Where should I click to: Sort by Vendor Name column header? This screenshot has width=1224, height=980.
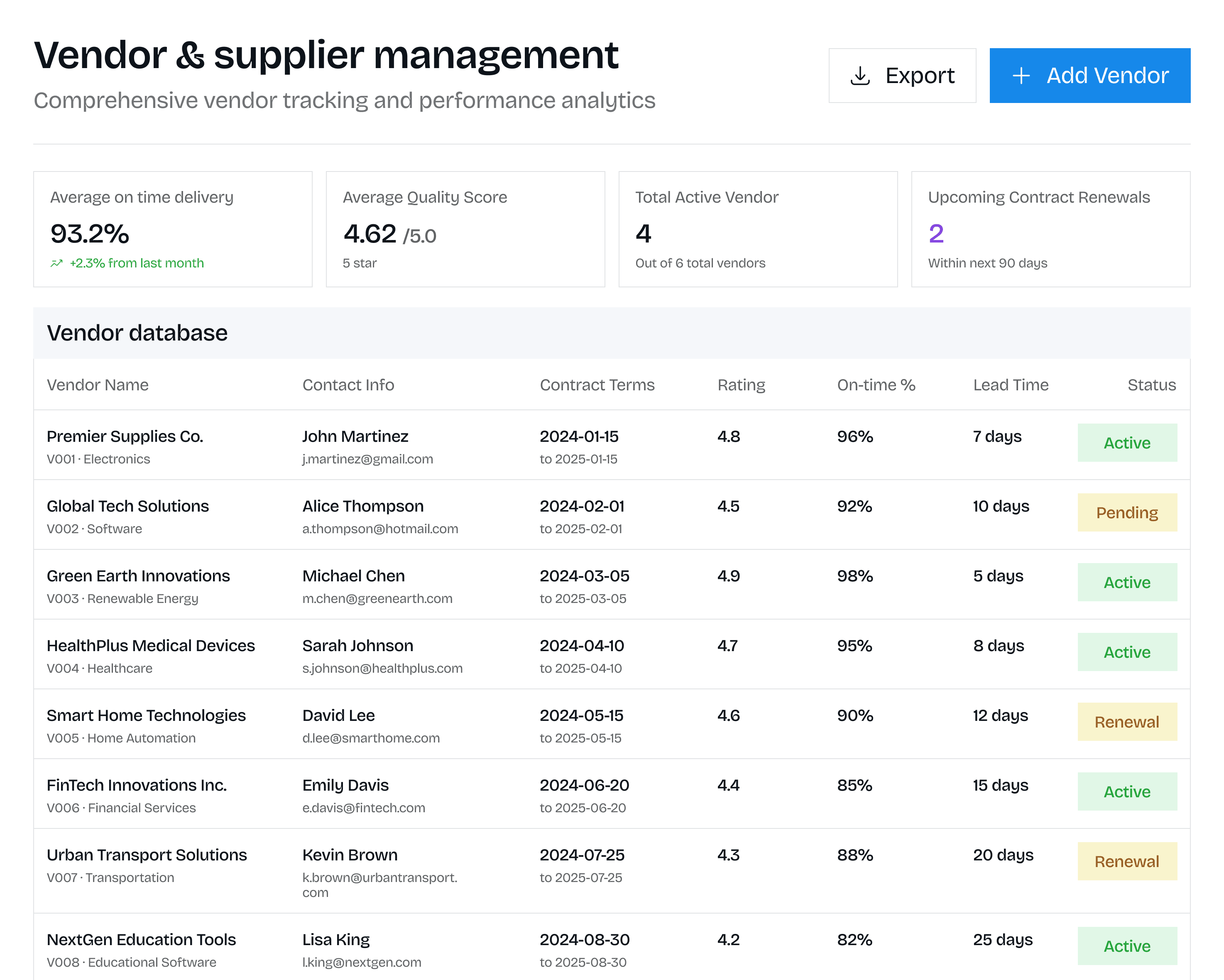[x=98, y=385]
